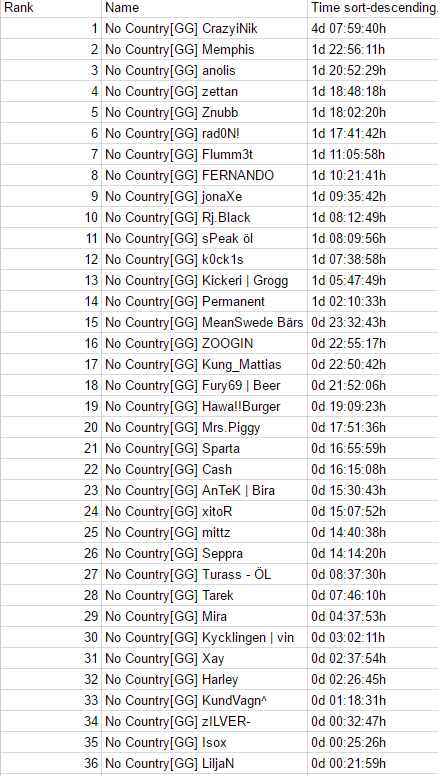The height and width of the screenshot is (778, 440).
Task: Click the Hawa!!Burger name cell
Action: pyautogui.click(x=204, y=406)
